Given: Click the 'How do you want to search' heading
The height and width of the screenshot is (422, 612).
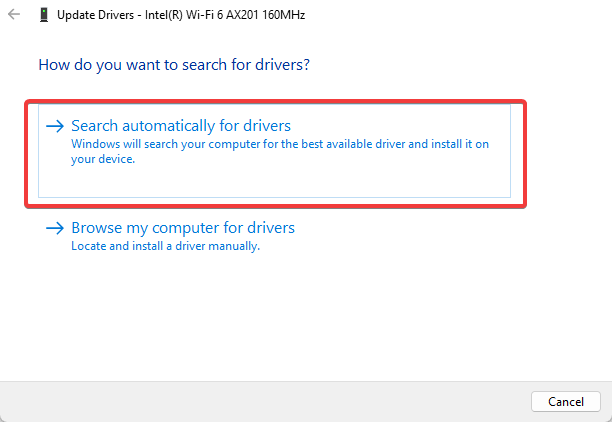Looking at the screenshot, I should (x=174, y=65).
